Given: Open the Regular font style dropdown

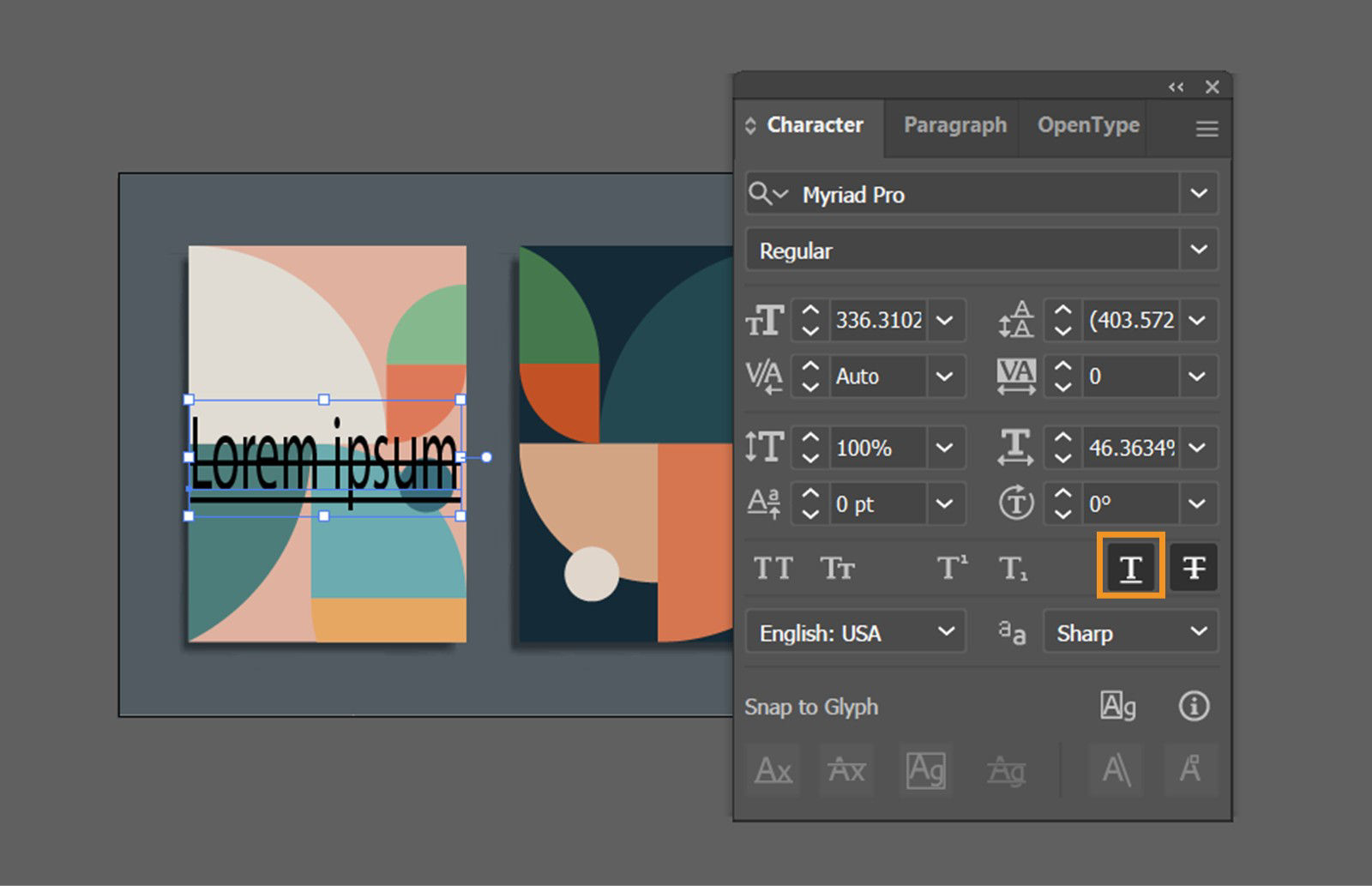Looking at the screenshot, I should click(x=1199, y=250).
